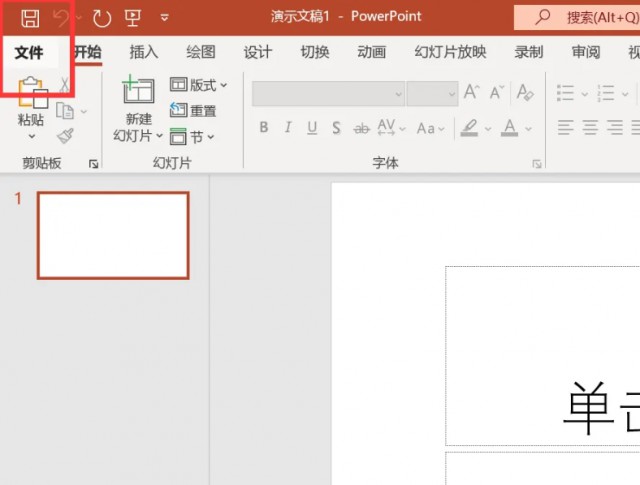Open the 绘图 tab

click(200, 52)
